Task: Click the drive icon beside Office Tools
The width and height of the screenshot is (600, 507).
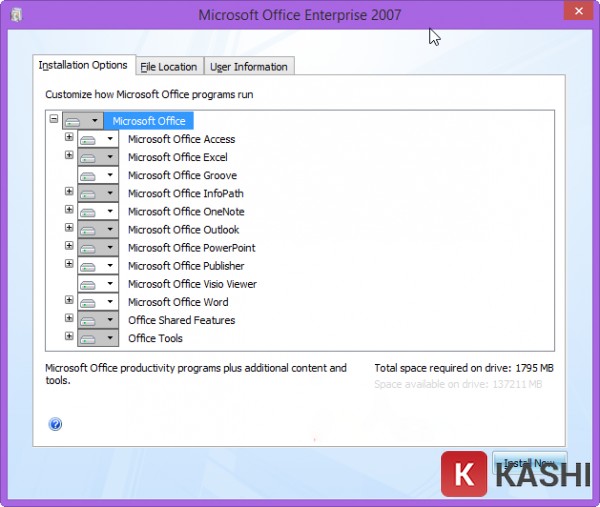Action: [88, 338]
